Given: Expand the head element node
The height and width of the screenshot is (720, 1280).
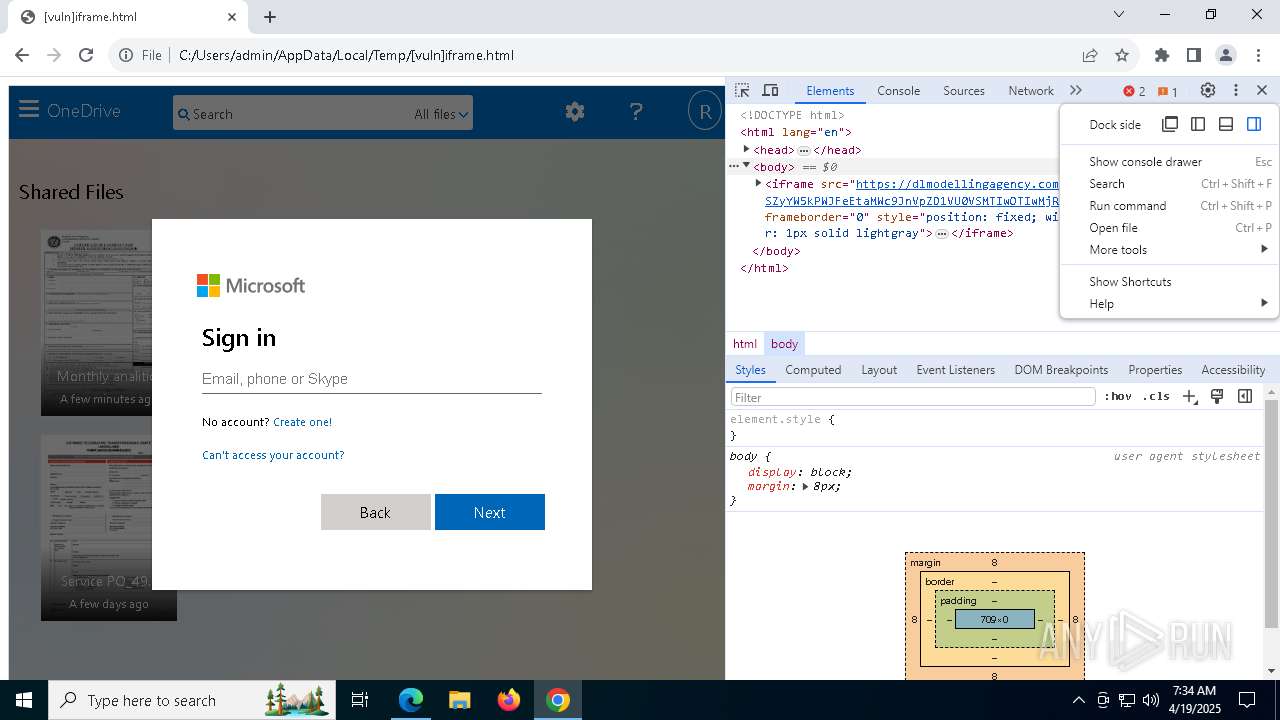Looking at the screenshot, I should [x=746, y=149].
